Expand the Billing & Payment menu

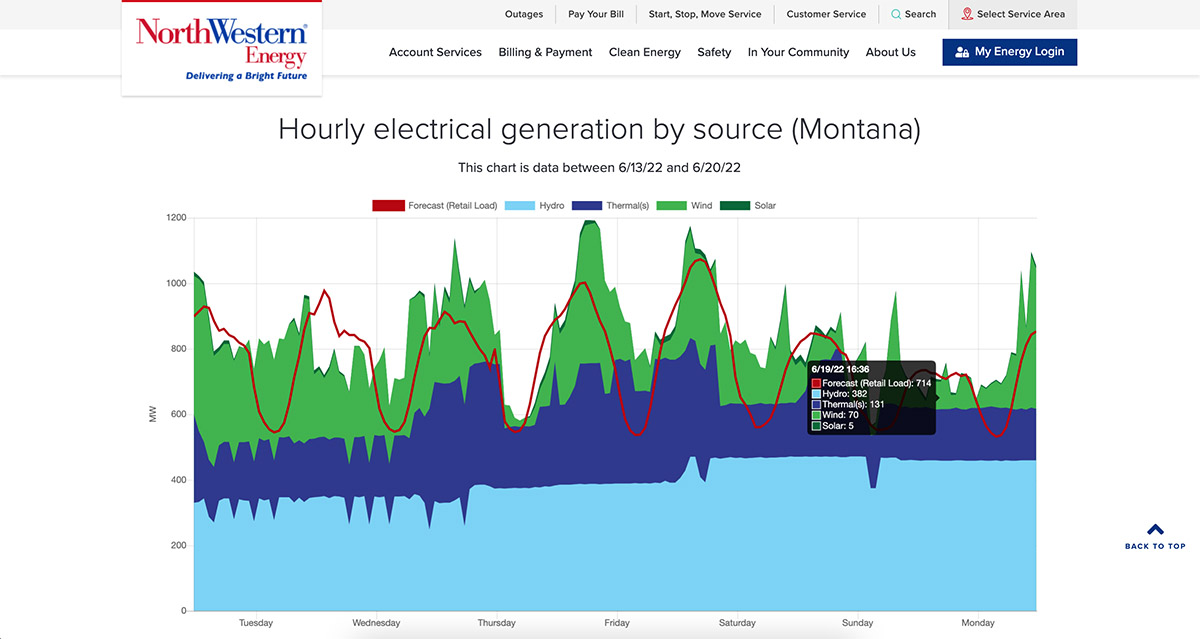click(545, 52)
